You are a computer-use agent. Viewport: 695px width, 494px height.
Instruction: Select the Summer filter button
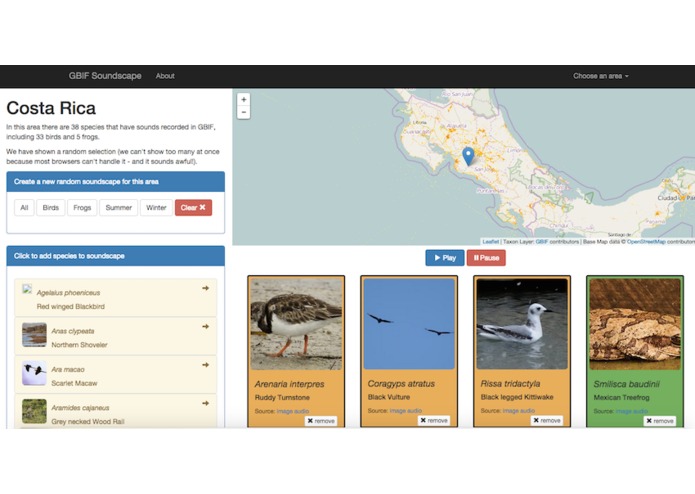118,208
